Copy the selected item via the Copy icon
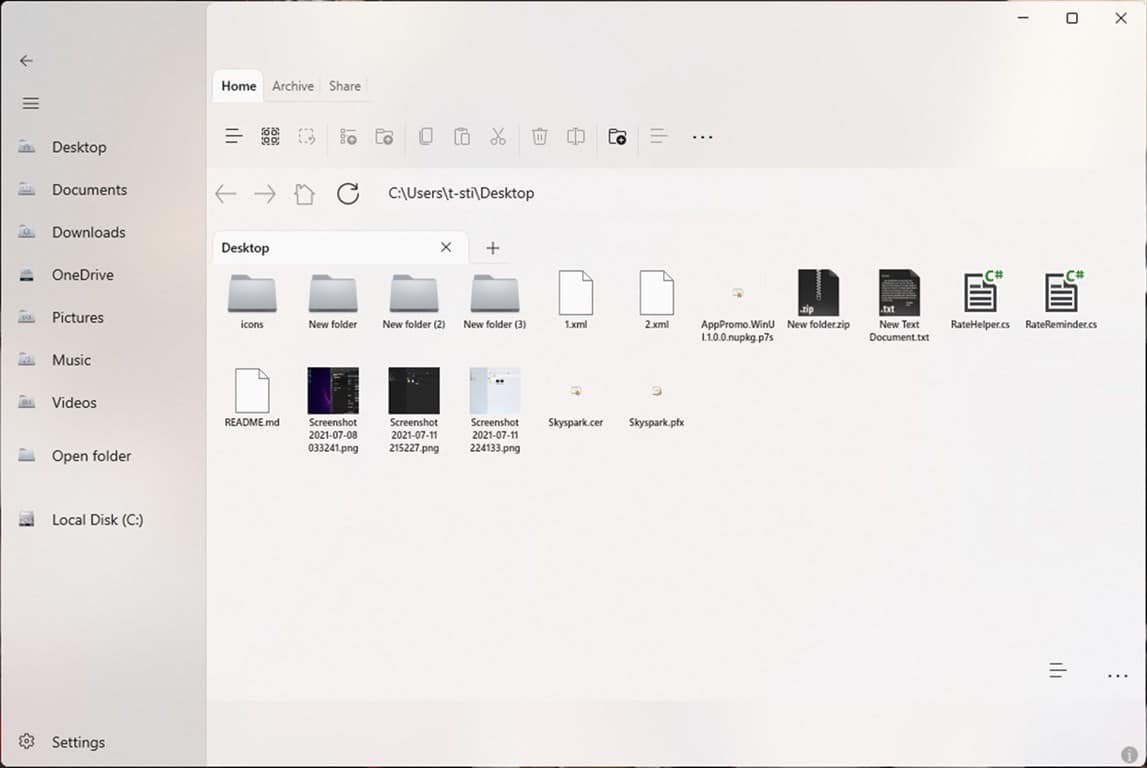 426,136
